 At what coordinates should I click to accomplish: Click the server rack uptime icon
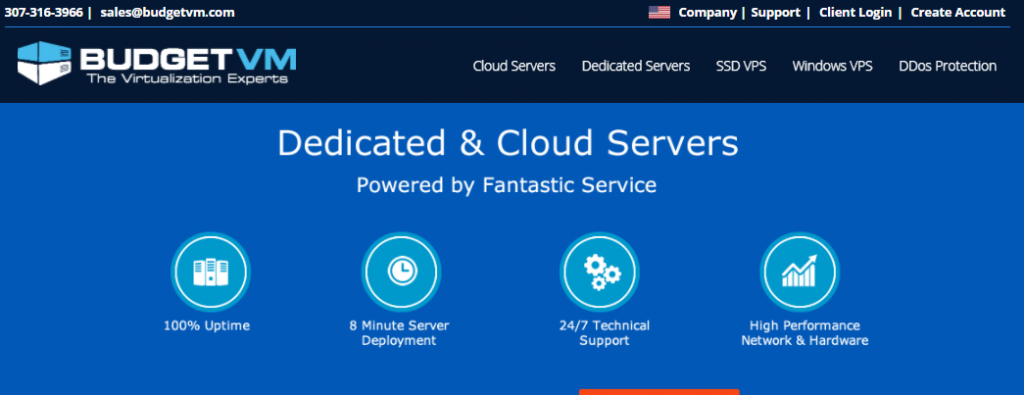(x=210, y=272)
